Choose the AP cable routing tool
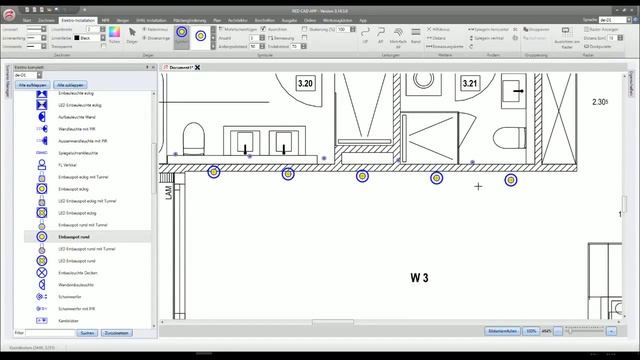This screenshot has height=360, width=640. pyautogui.click(x=380, y=36)
